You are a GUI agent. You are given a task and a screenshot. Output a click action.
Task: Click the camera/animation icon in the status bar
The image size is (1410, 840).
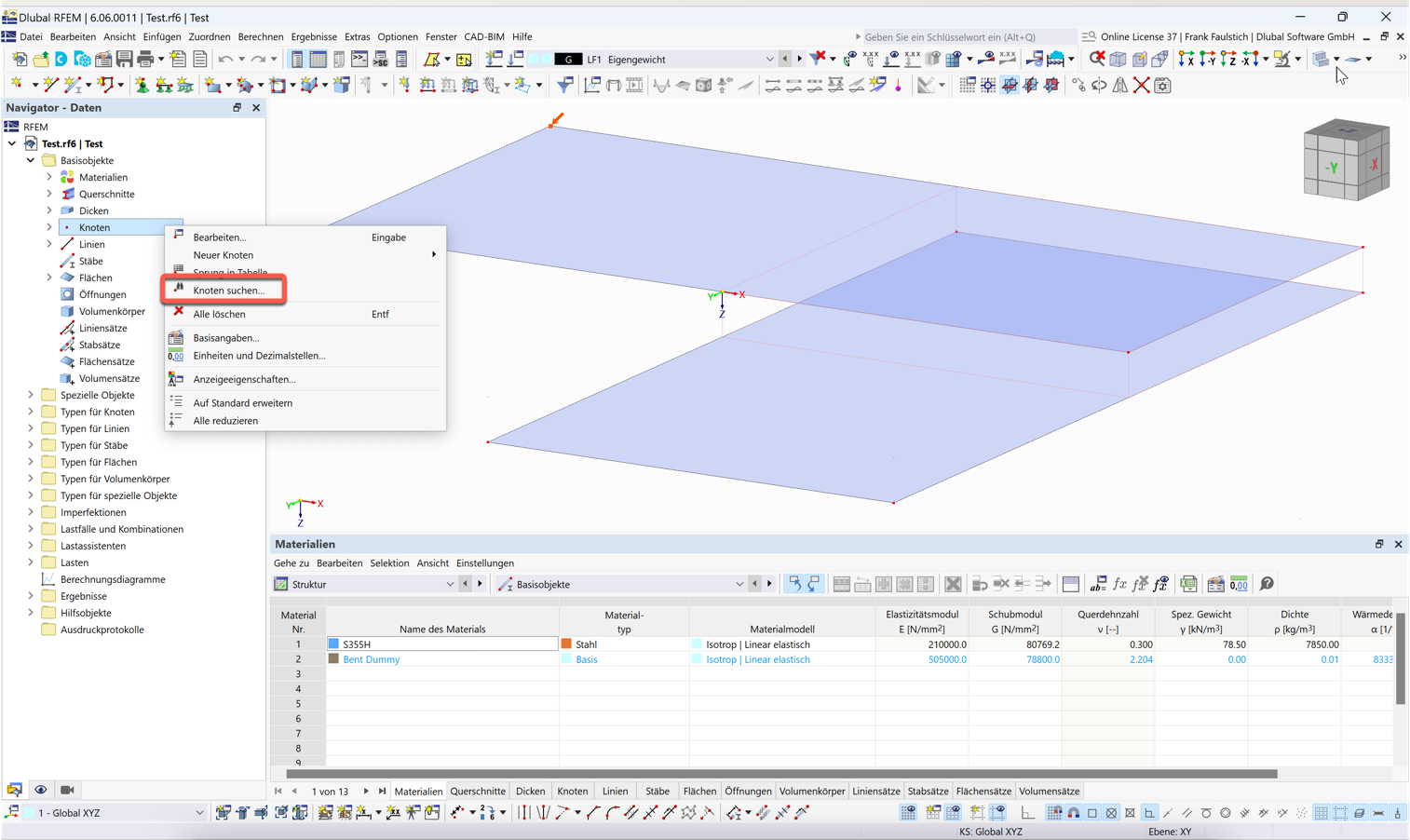coord(66,790)
